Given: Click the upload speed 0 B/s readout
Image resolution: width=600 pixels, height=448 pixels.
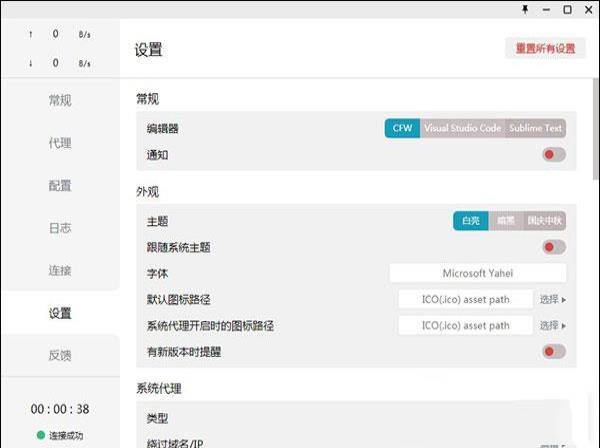Looking at the screenshot, I should pos(60,34).
